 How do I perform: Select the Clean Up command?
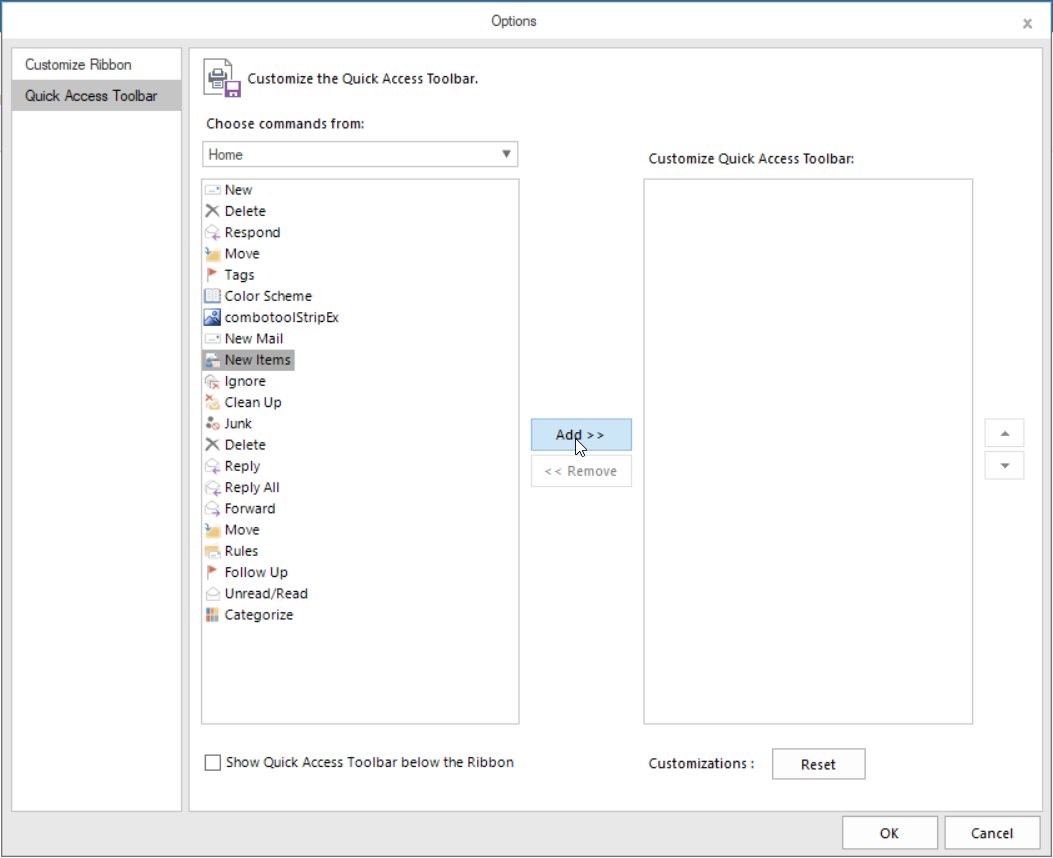pos(252,402)
